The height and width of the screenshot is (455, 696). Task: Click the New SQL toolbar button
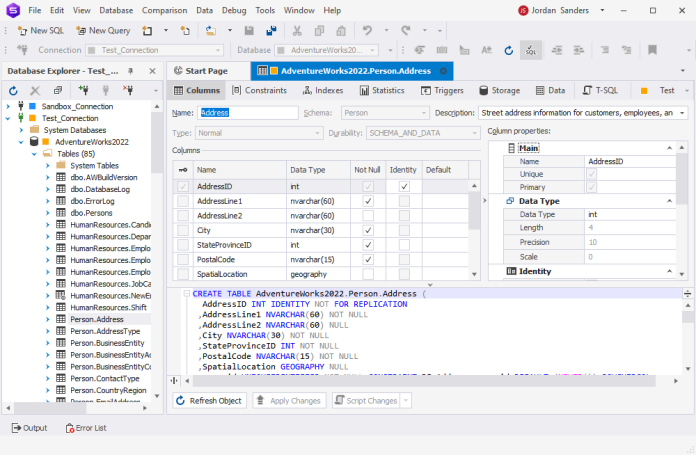pyautogui.click(x=41, y=30)
